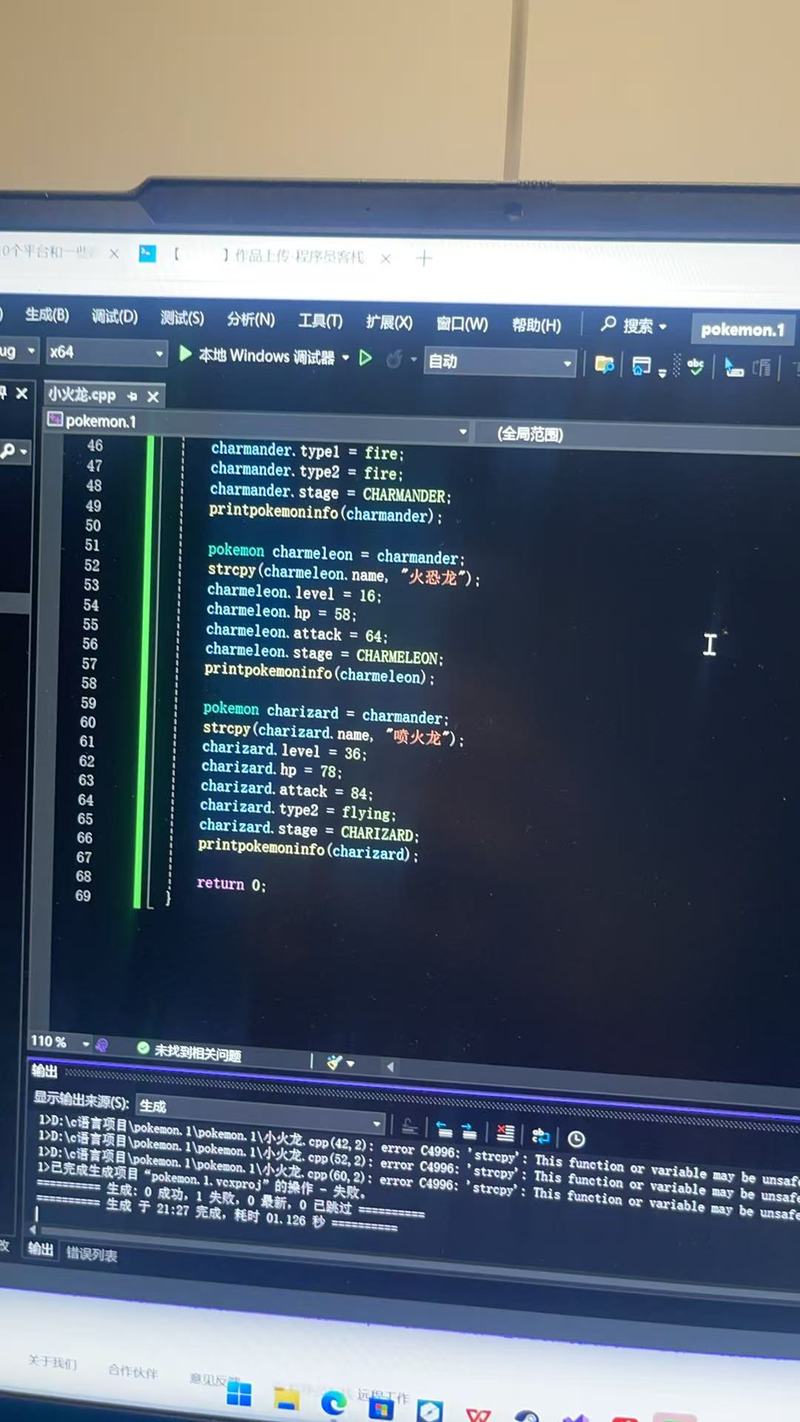Close the 作品上传 browser tab
Image resolution: width=800 pixels, height=1422 pixels.
(x=385, y=258)
